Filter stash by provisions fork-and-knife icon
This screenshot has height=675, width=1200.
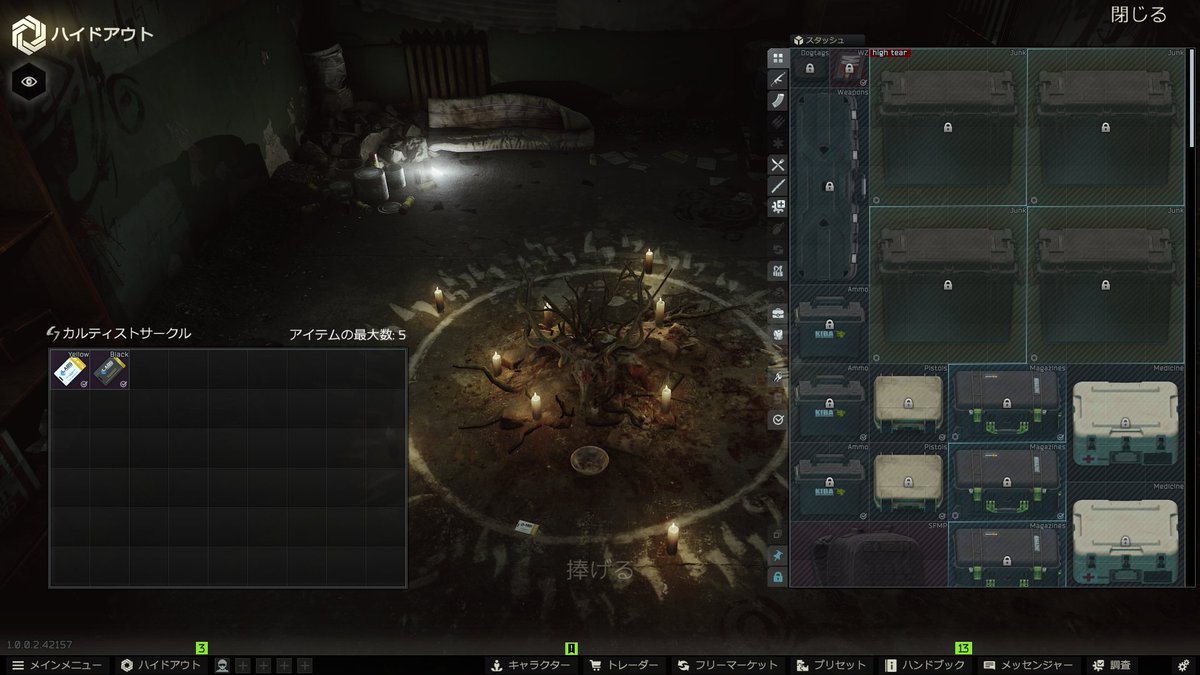click(x=777, y=164)
